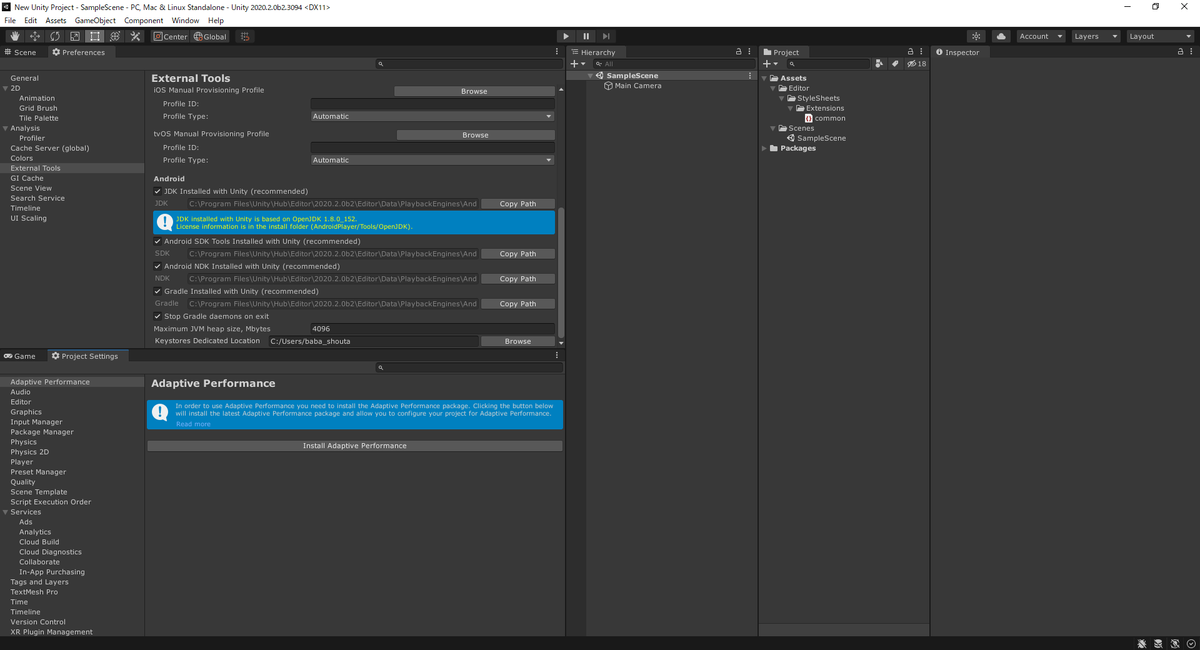This screenshot has width=1200, height=650.
Task: Toggle the Hierarchy panel lock icon
Action: point(739,52)
